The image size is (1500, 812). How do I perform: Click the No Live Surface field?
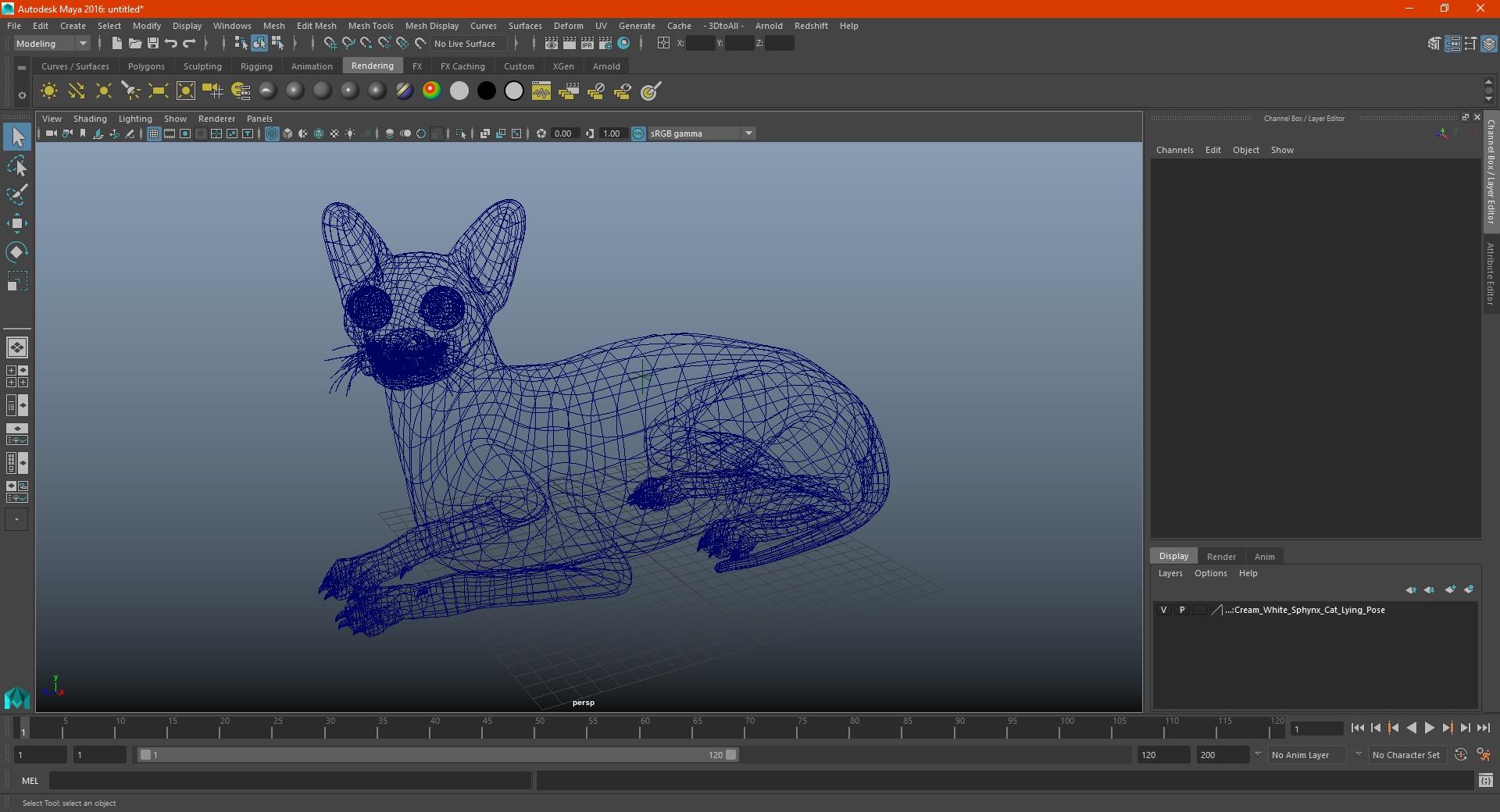coord(469,44)
